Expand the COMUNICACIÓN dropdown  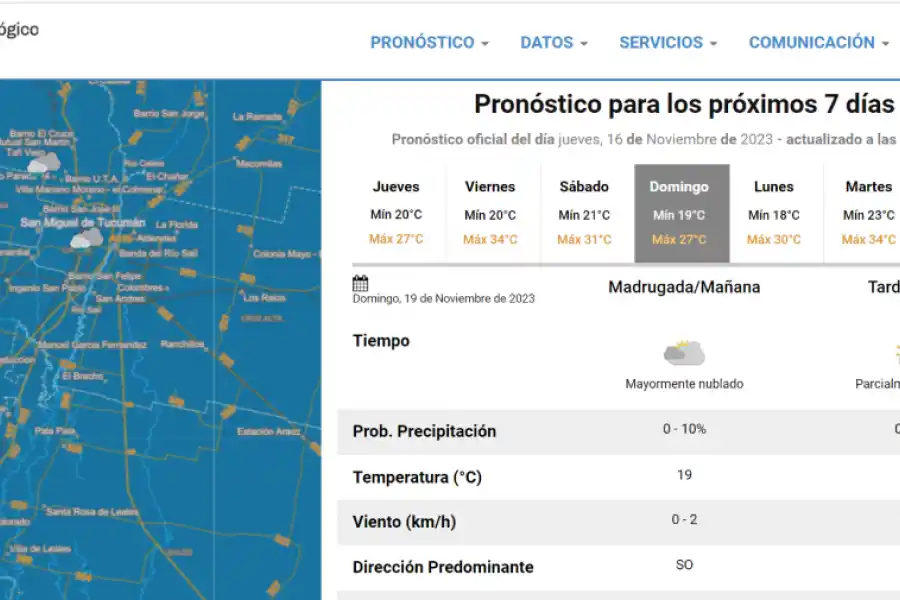point(816,43)
